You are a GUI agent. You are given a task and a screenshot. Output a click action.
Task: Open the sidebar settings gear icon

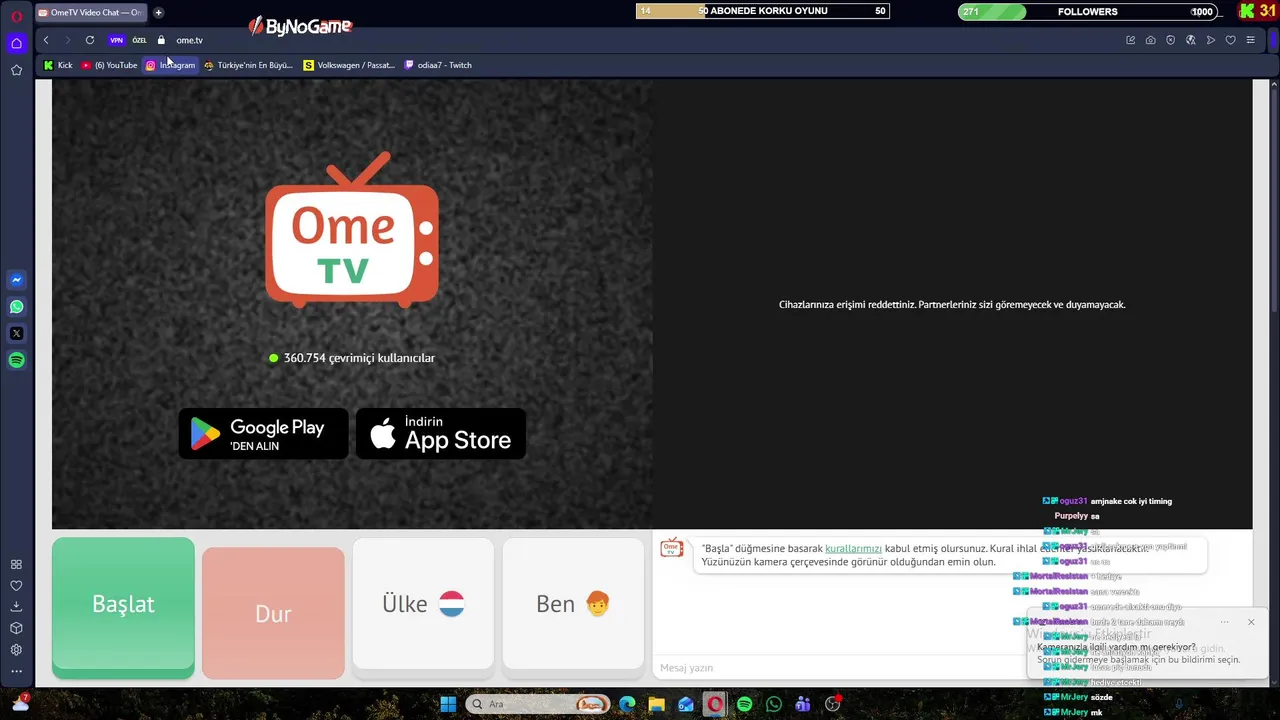[x=16, y=650]
